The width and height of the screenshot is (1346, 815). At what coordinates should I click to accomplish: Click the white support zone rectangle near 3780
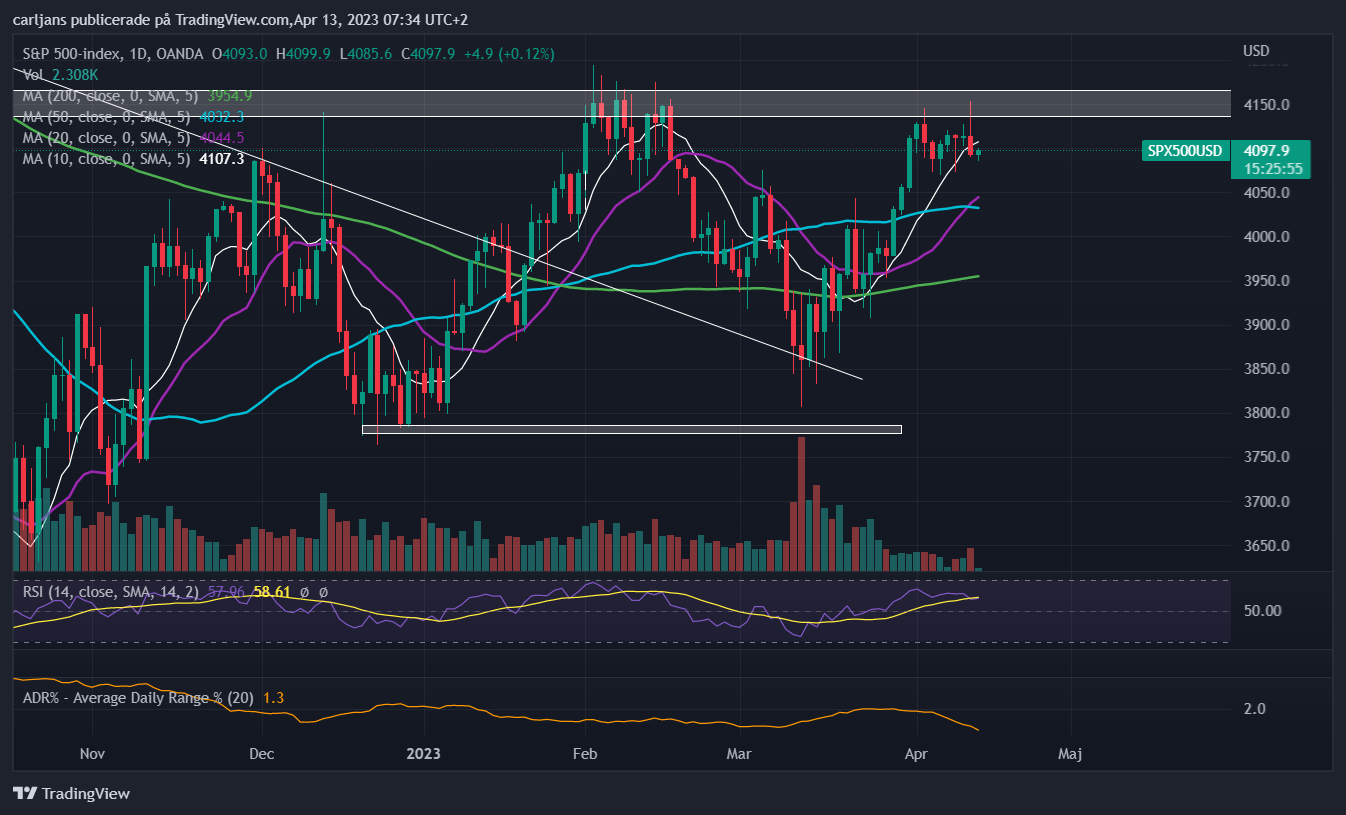631,429
